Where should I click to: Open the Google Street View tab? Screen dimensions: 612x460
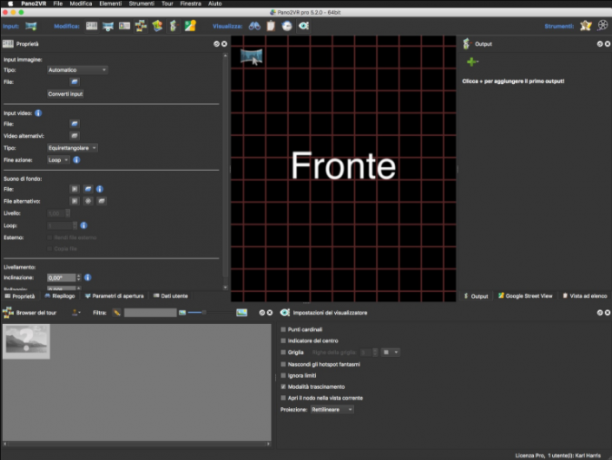click(x=525, y=296)
